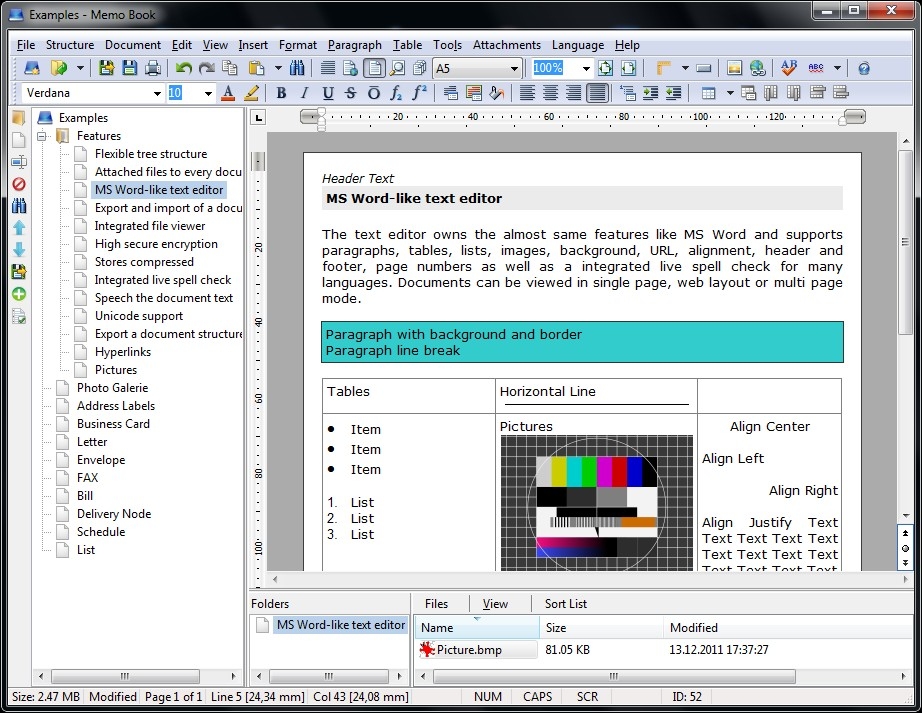Open the Structure menu
This screenshot has height=713, width=922.
tap(70, 45)
